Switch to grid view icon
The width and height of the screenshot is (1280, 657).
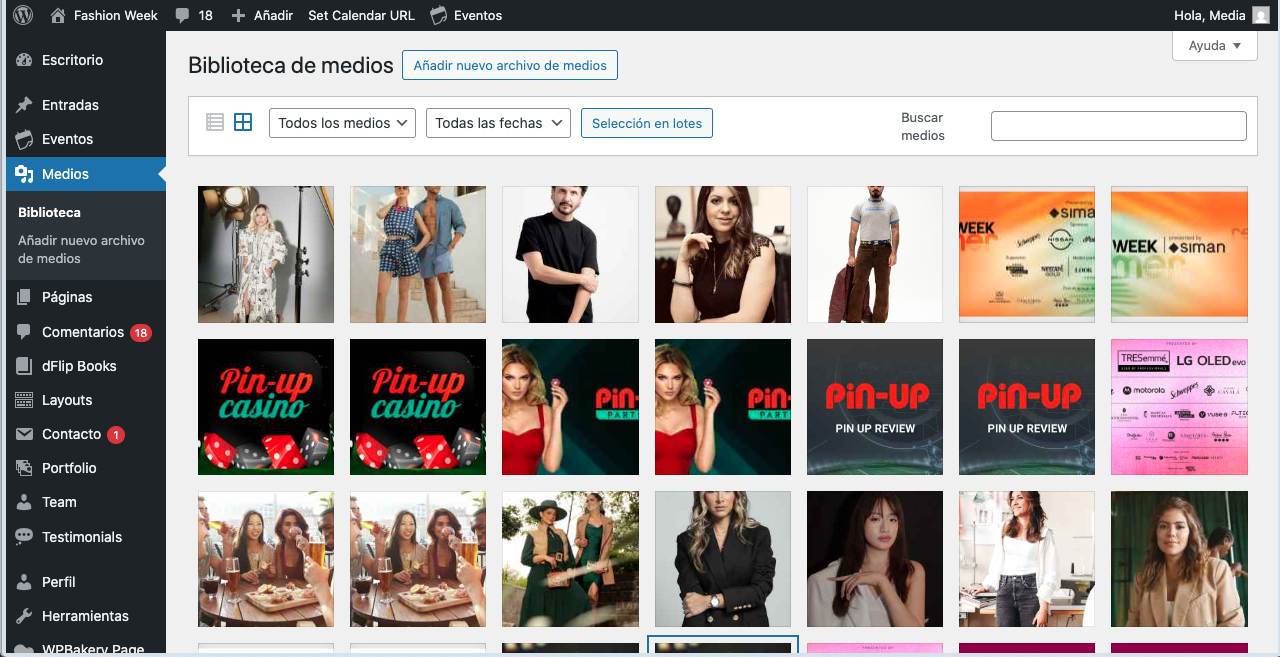tap(243, 122)
